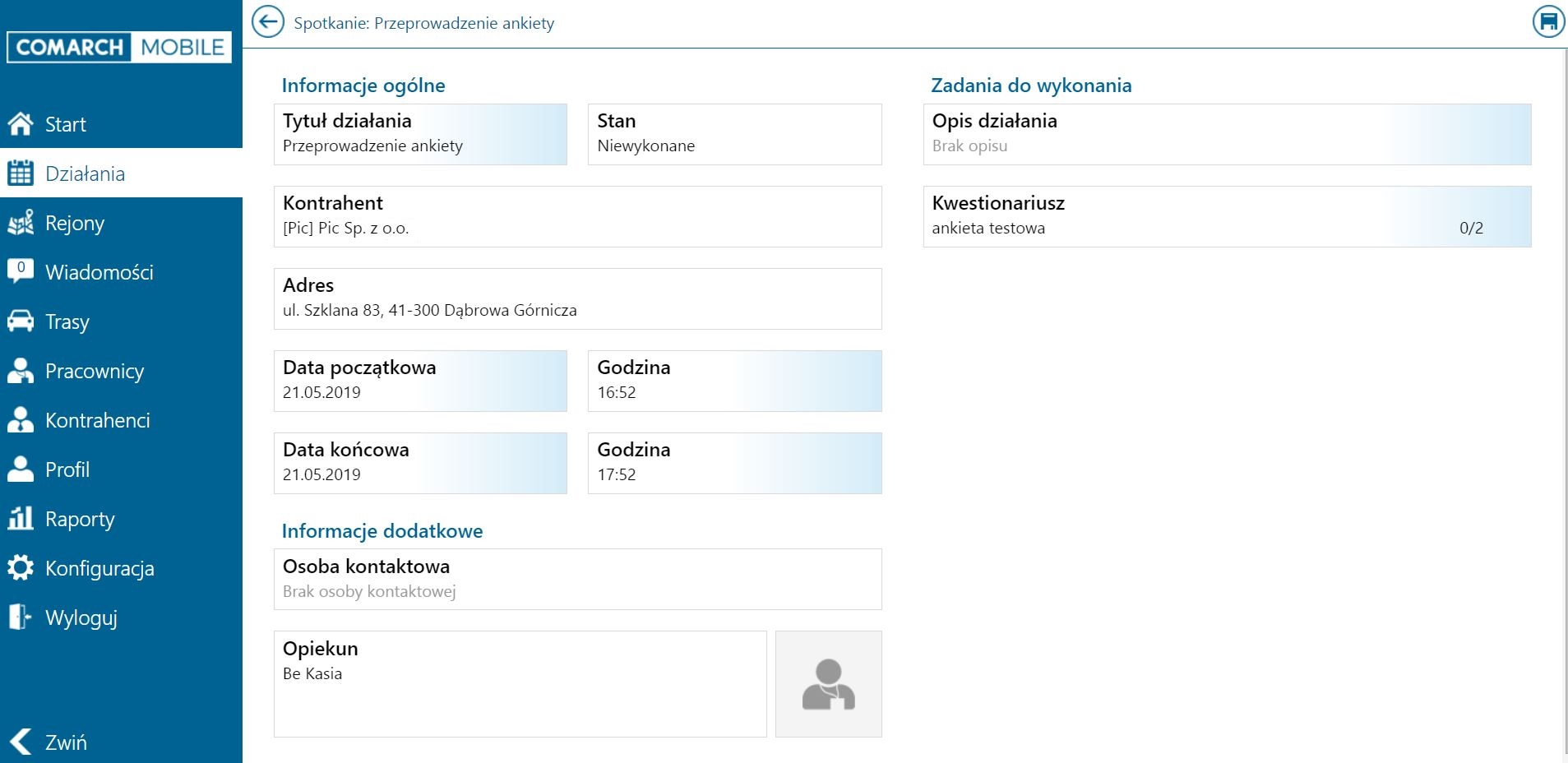Click the save floppy-disk icon
The image size is (1568, 763).
1548,22
